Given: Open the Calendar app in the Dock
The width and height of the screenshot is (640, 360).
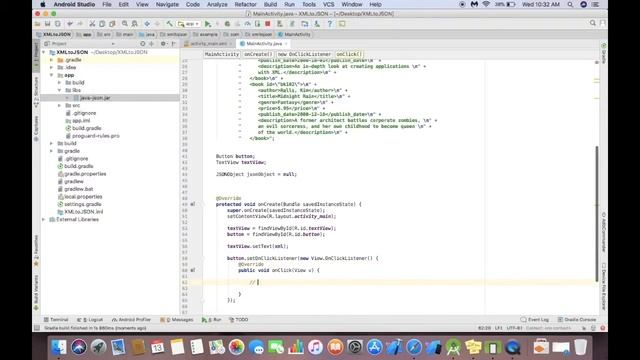Looking at the screenshot, I should (x=158, y=347).
